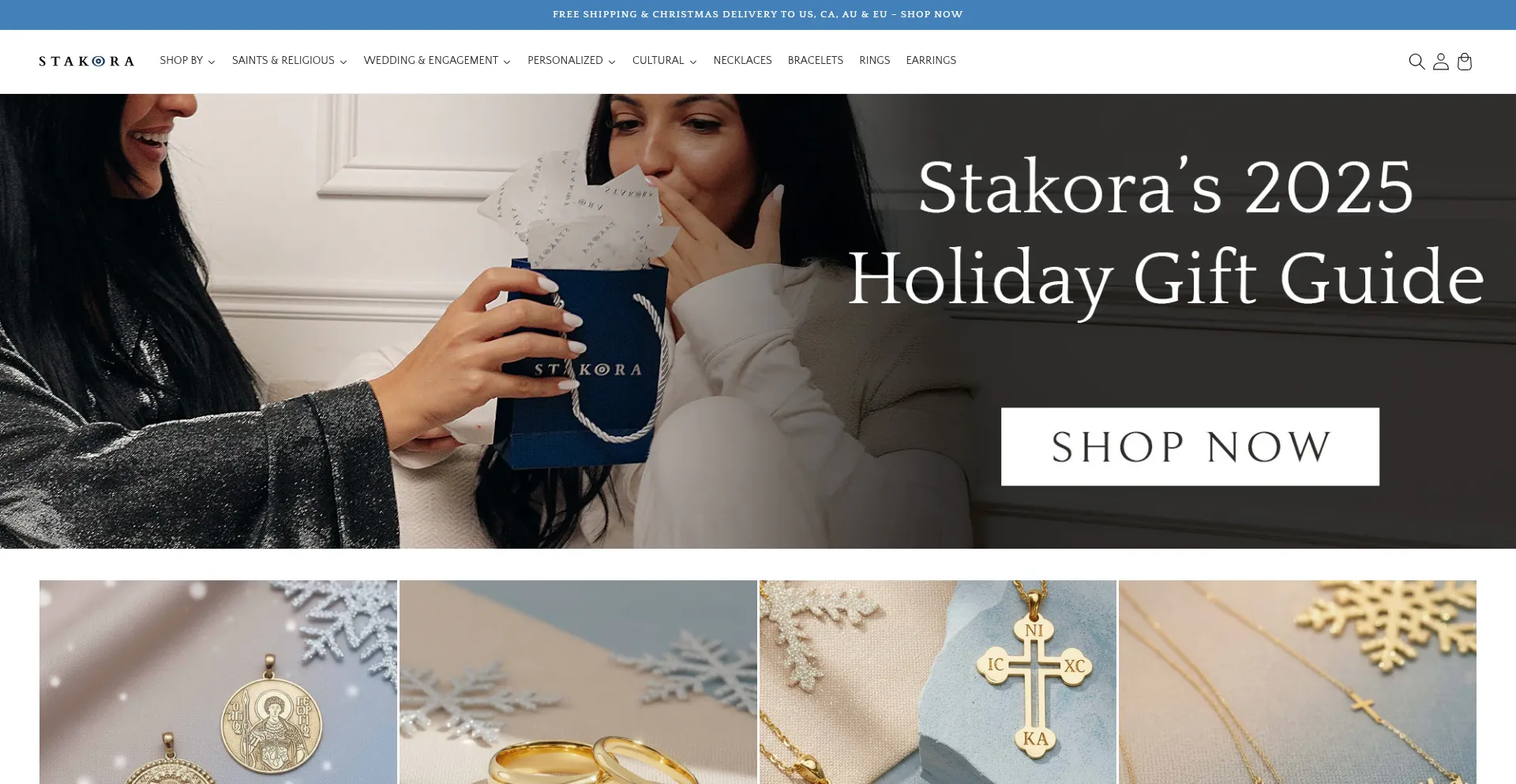This screenshot has width=1516, height=784.
Task: Expand the Saints & Religious menu
Action: [290, 61]
